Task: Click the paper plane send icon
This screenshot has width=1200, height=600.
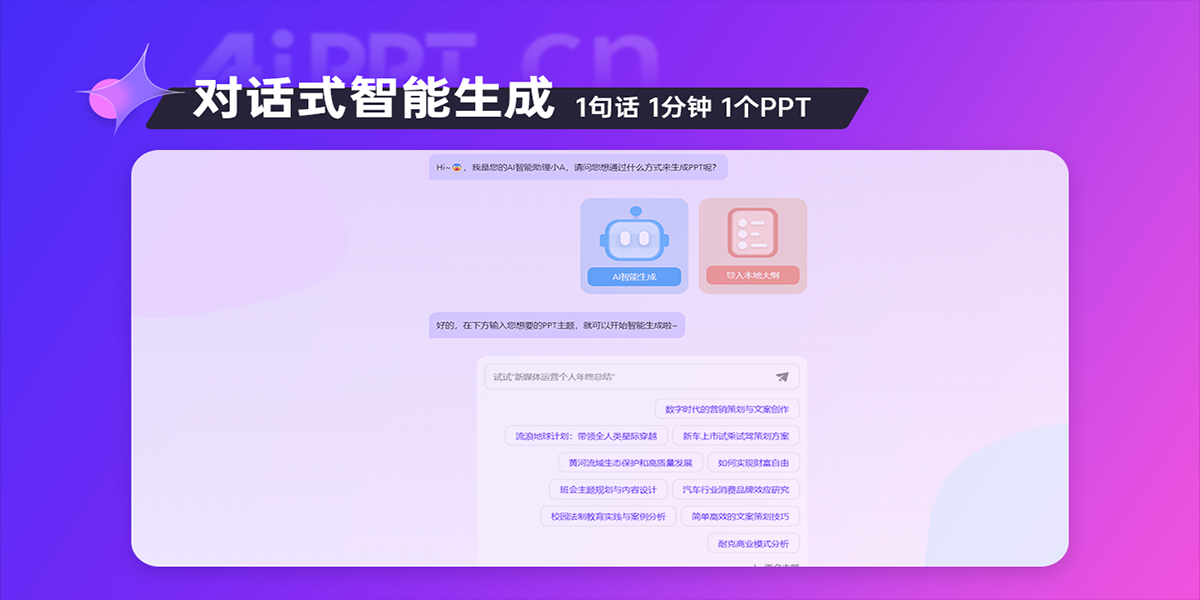Action: click(x=783, y=376)
